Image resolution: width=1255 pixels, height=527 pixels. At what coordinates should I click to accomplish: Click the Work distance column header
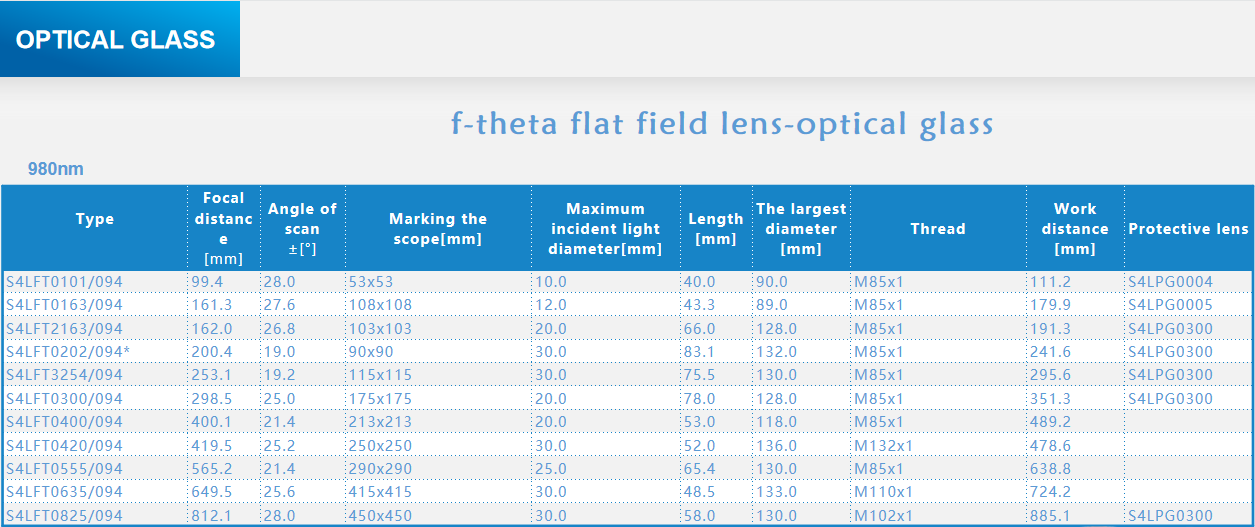pos(1075,228)
